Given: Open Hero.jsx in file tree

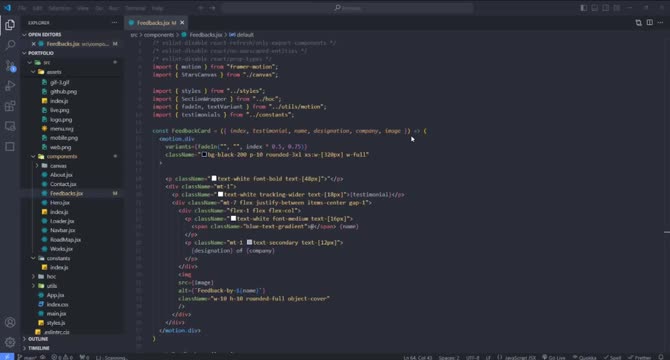Looking at the screenshot, I should 60,202.
